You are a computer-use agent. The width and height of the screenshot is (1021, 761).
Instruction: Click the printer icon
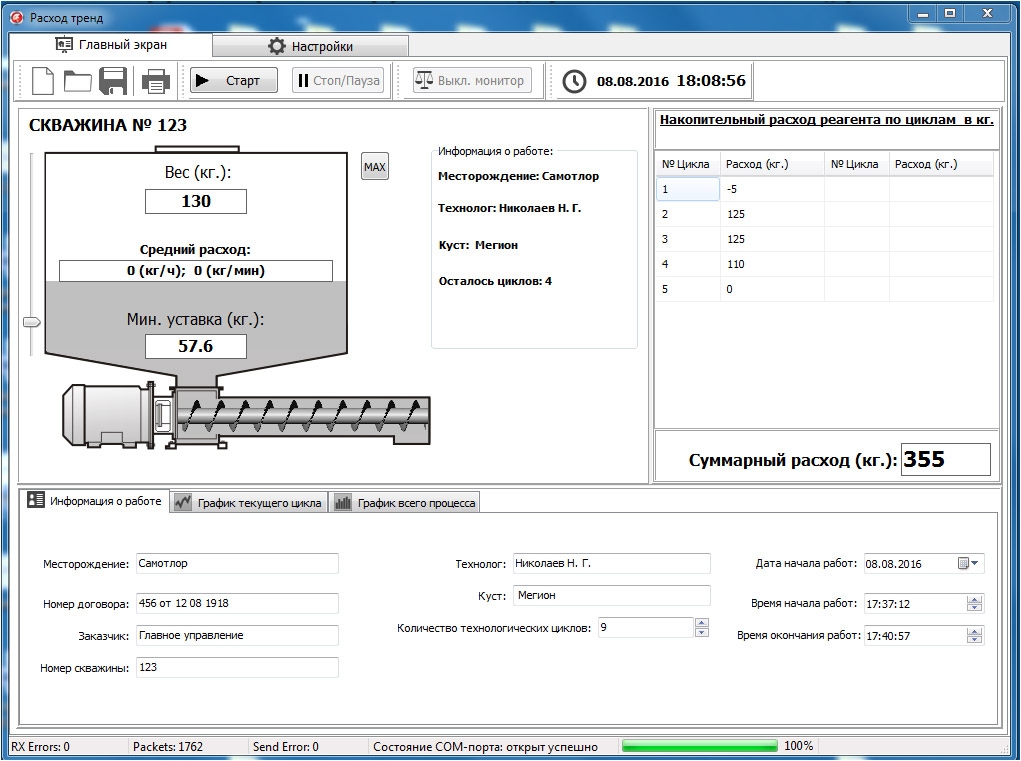click(156, 81)
